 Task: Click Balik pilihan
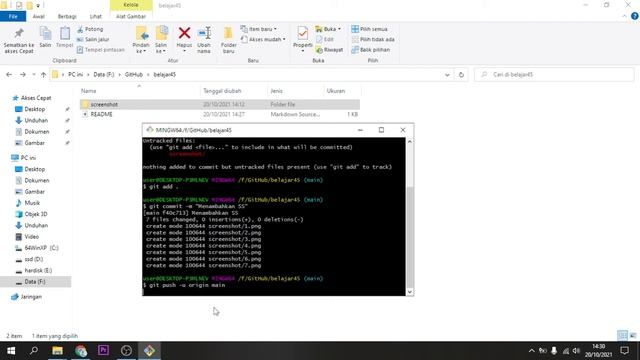point(371,49)
